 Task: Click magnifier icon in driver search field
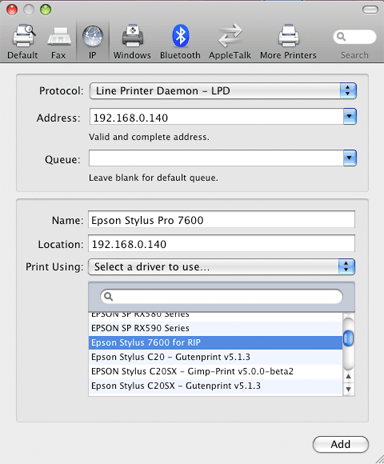[x=108, y=296]
